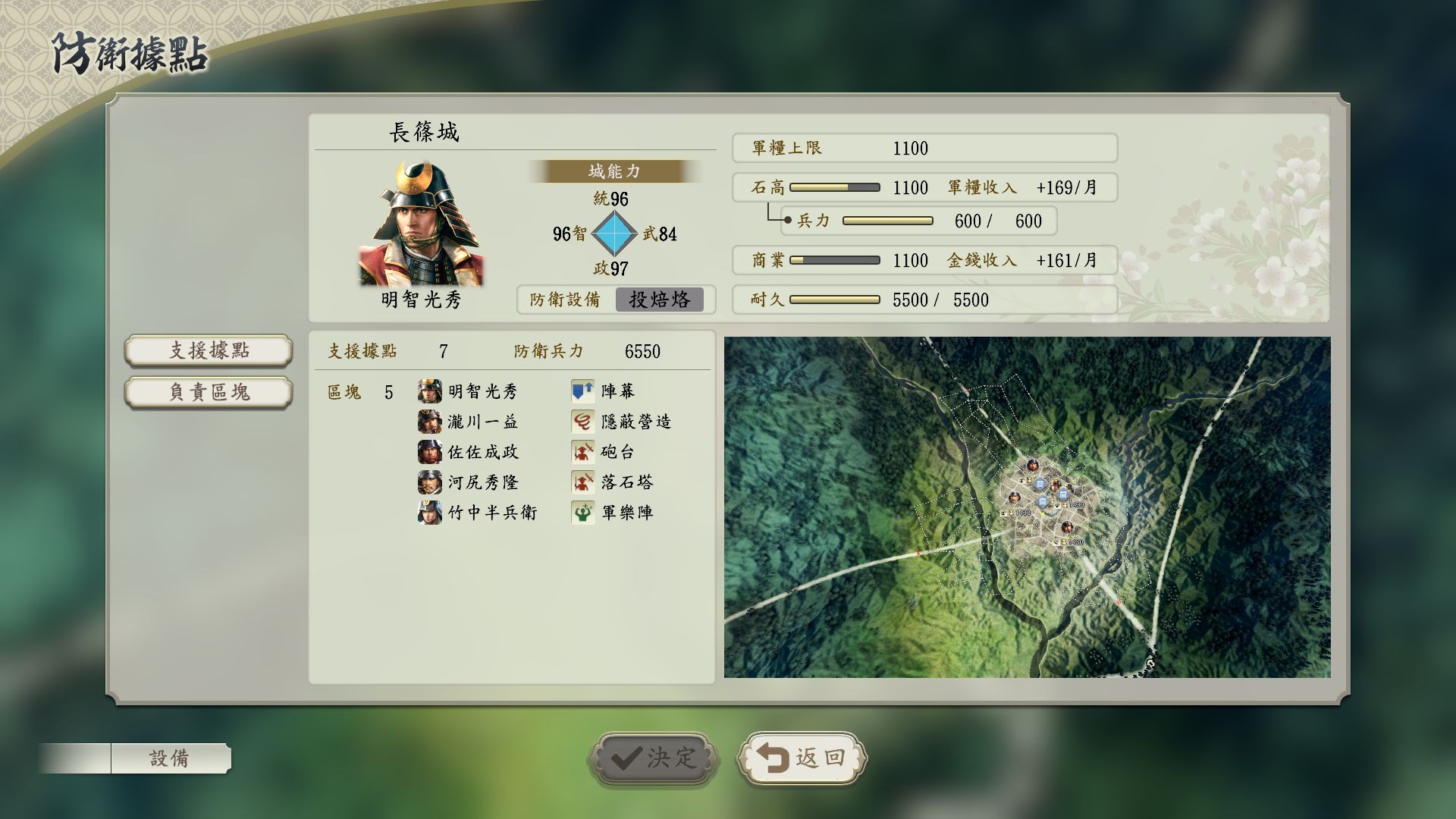
Task: Click 河尻秀隆 officer portrait icon
Action: (429, 482)
